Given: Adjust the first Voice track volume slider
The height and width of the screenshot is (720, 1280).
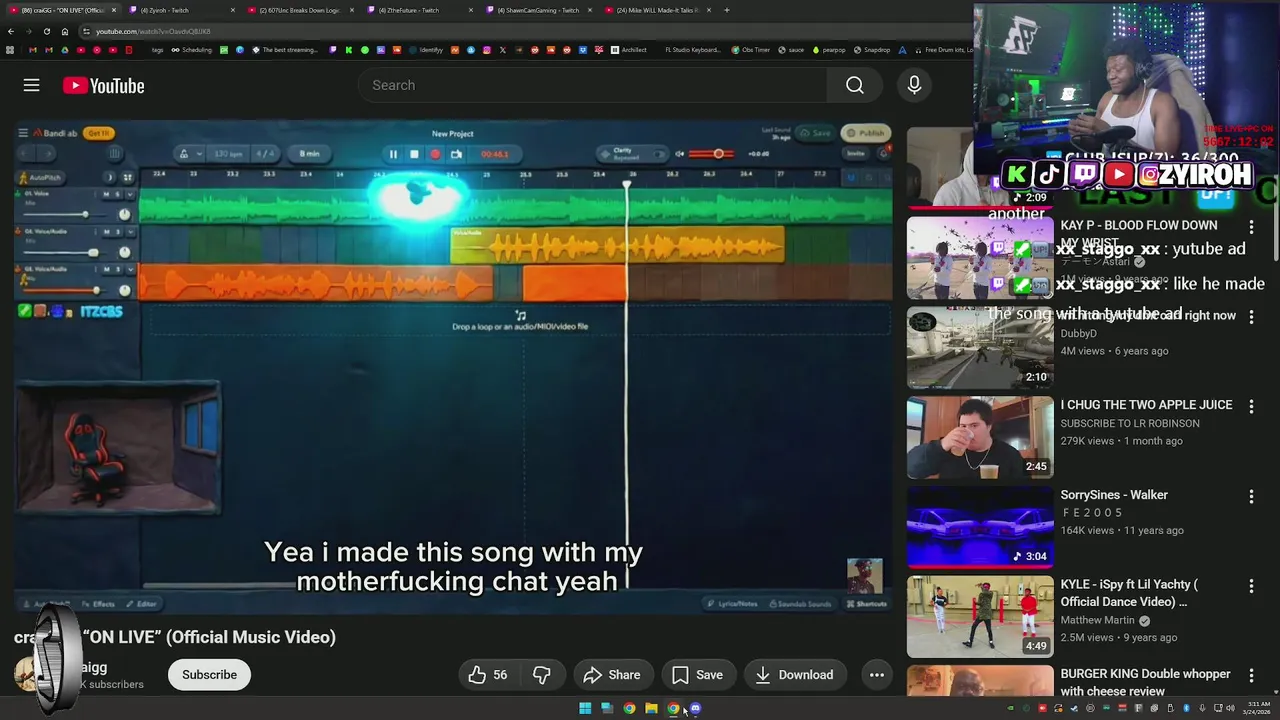Looking at the screenshot, I should 65,214.
